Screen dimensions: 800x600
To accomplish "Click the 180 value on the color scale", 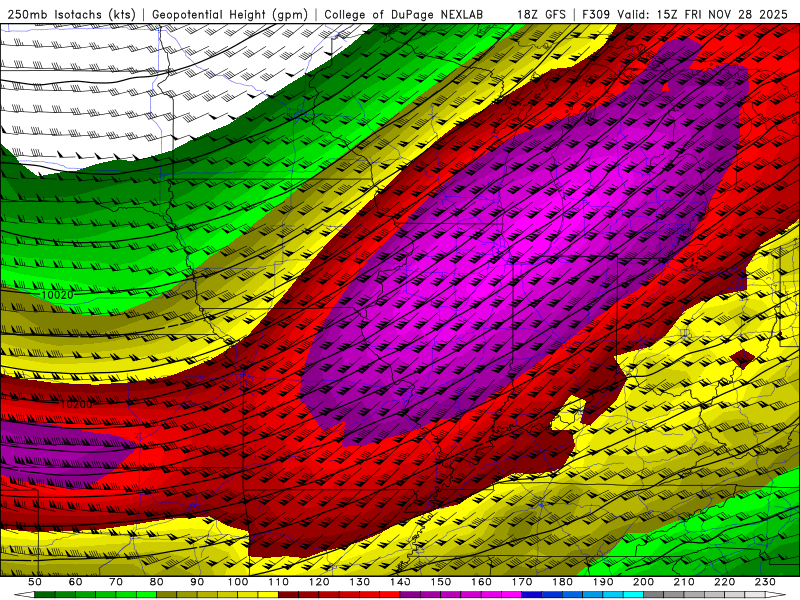I will click(x=562, y=582).
